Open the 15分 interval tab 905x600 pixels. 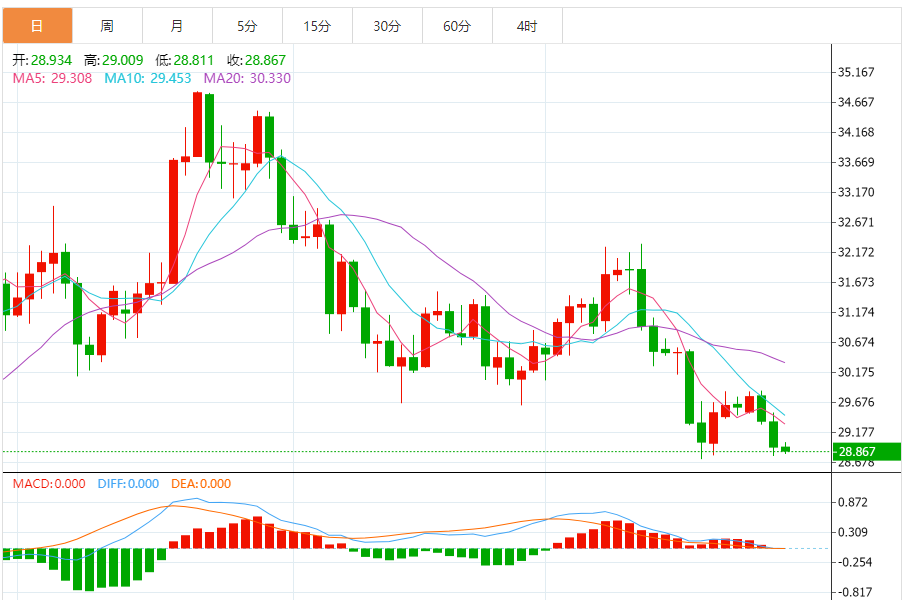pyautogui.click(x=317, y=26)
